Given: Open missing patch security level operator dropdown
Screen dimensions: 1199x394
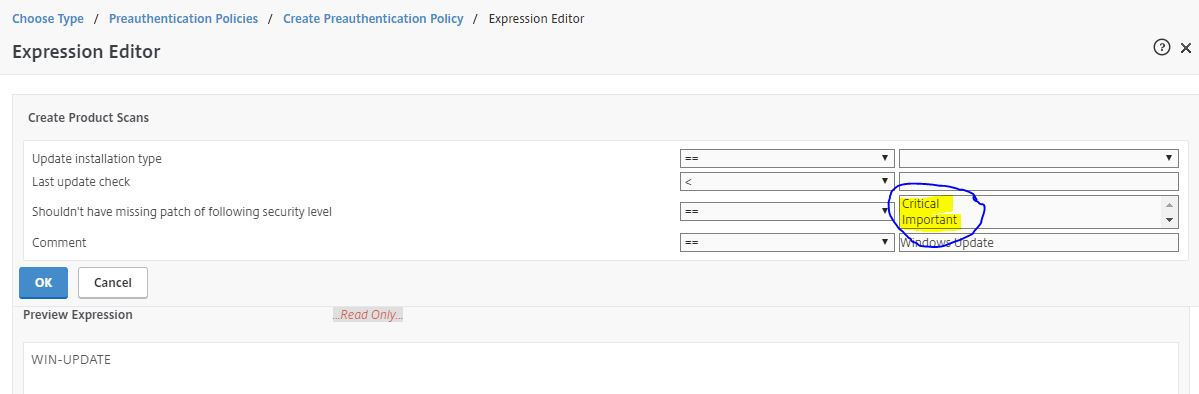Looking at the screenshot, I should [787, 211].
